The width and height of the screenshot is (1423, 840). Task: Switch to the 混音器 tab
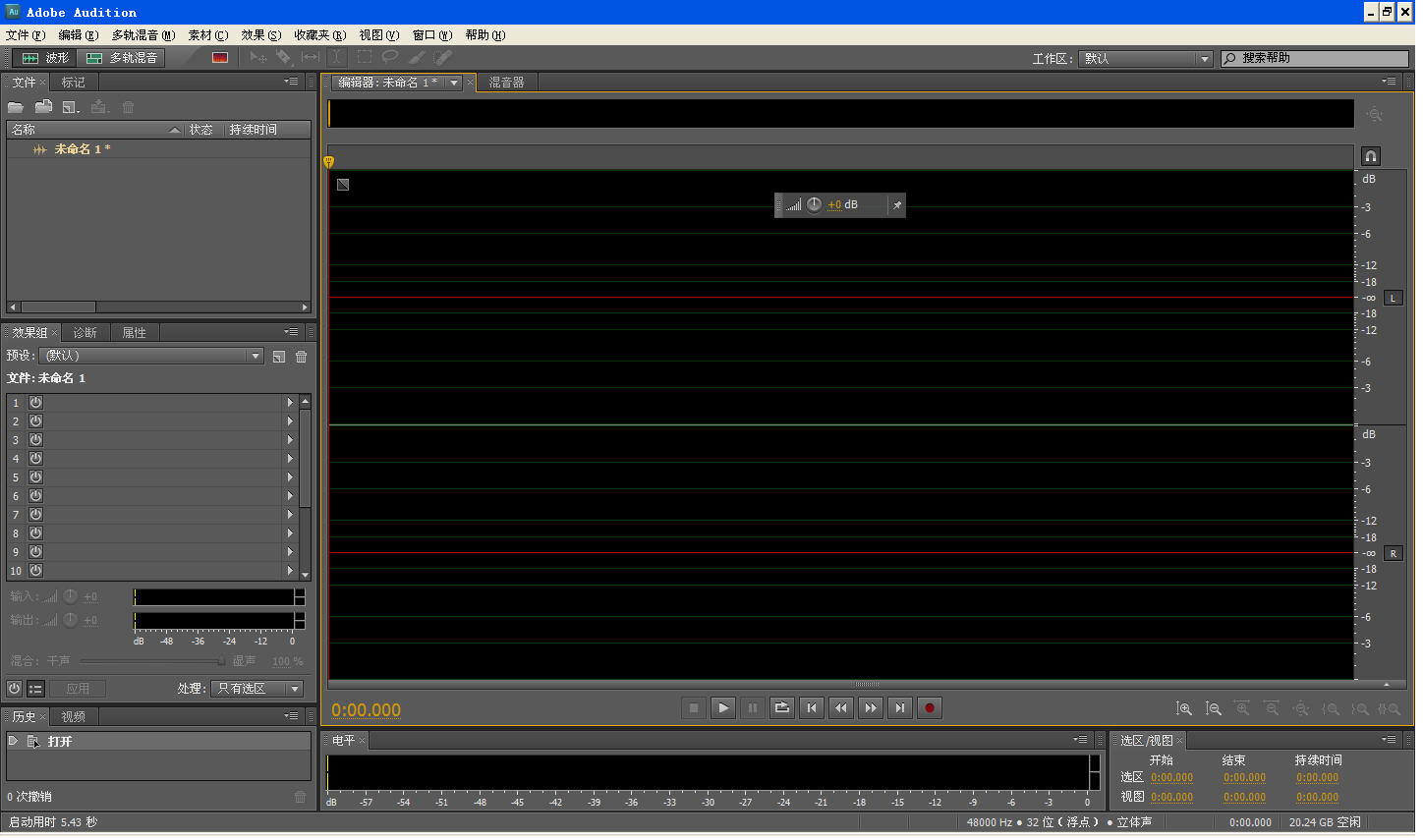[507, 83]
